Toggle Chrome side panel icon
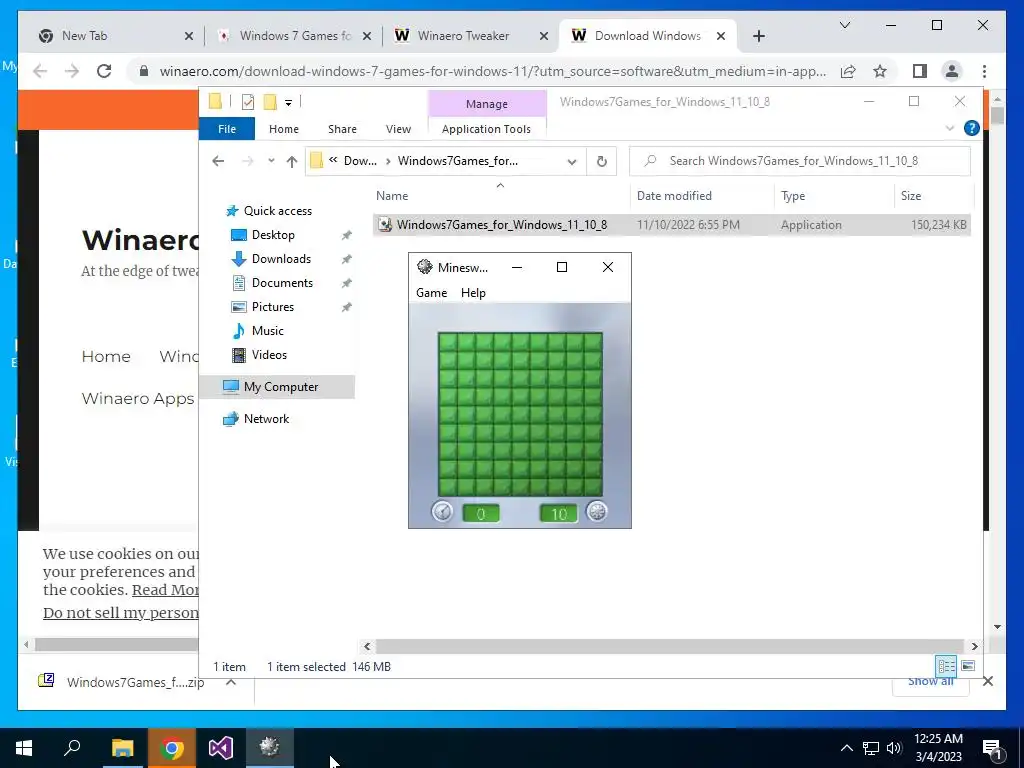The image size is (1024, 768). [920, 71]
